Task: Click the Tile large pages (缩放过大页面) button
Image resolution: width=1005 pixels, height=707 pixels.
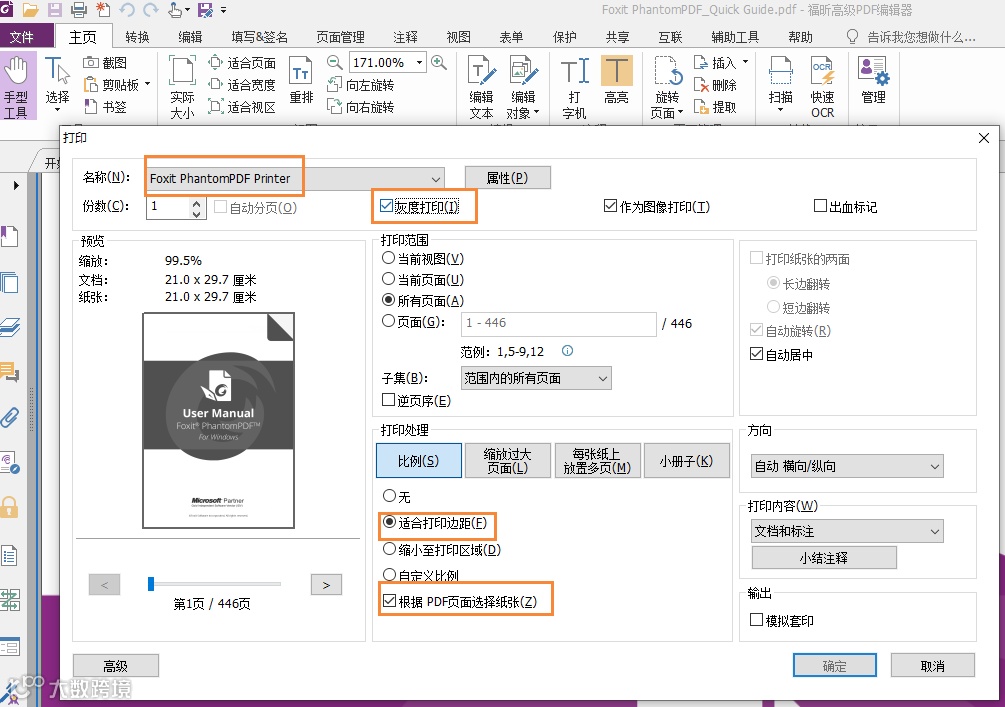Action: click(x=508, y=461)
